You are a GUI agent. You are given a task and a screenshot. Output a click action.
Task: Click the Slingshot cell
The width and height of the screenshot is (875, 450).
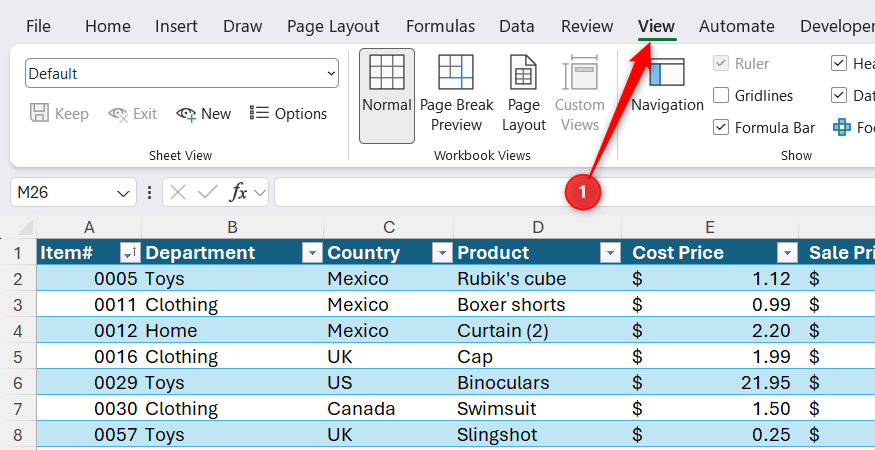click(x=537, y=435)
